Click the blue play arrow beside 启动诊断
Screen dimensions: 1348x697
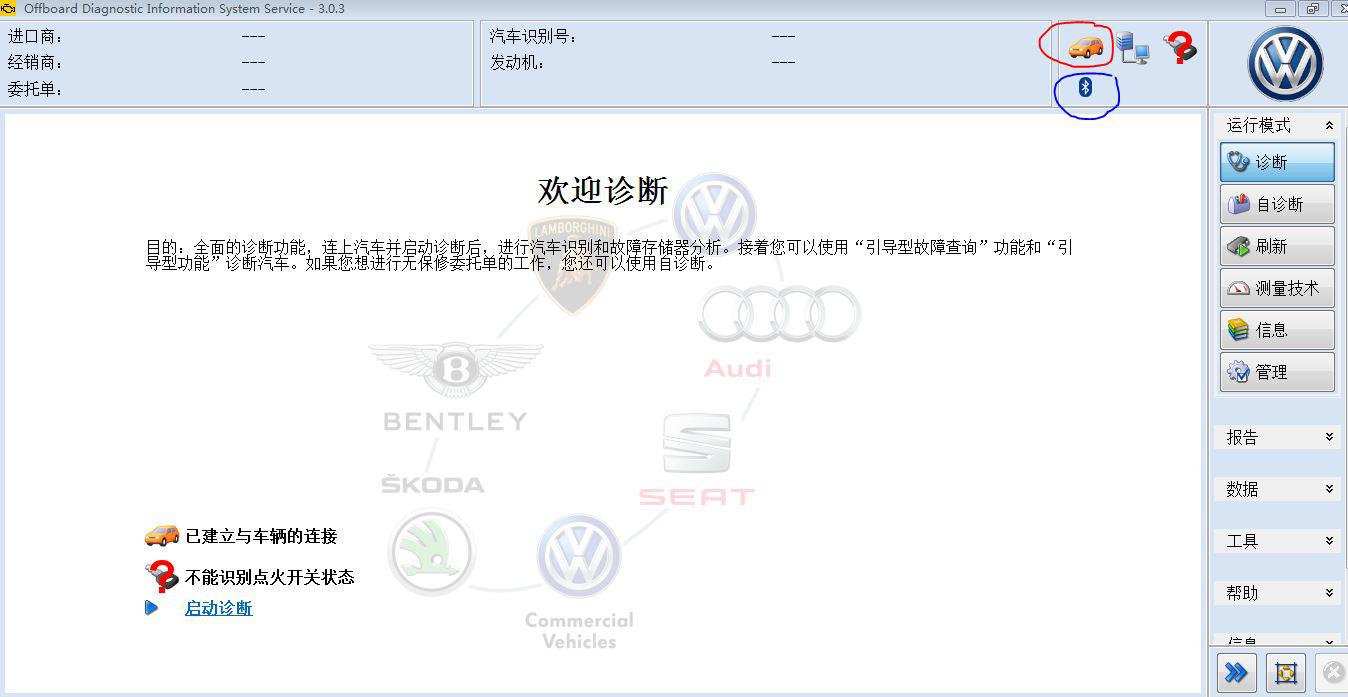coord(151,607)
